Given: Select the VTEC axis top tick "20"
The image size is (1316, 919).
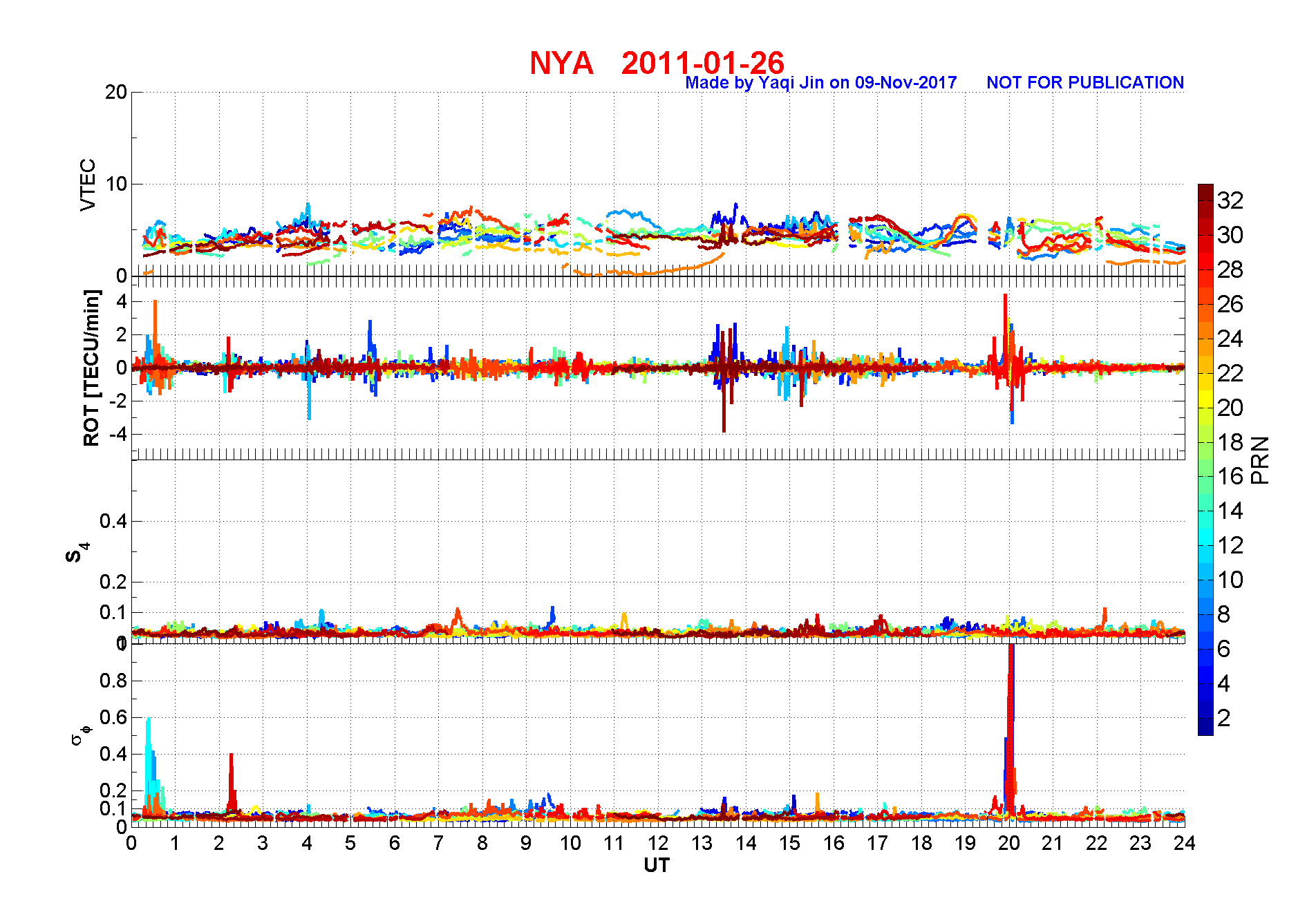Looking at the screenshot, I should pos(116,92).
